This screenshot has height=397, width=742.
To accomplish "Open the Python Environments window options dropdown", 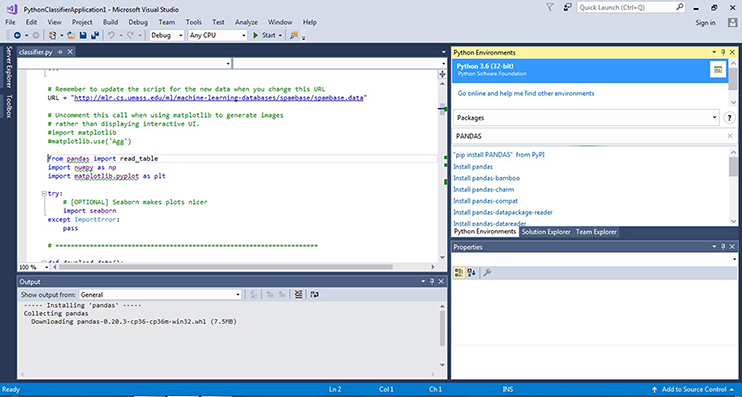I will click(x=715, y=53).
